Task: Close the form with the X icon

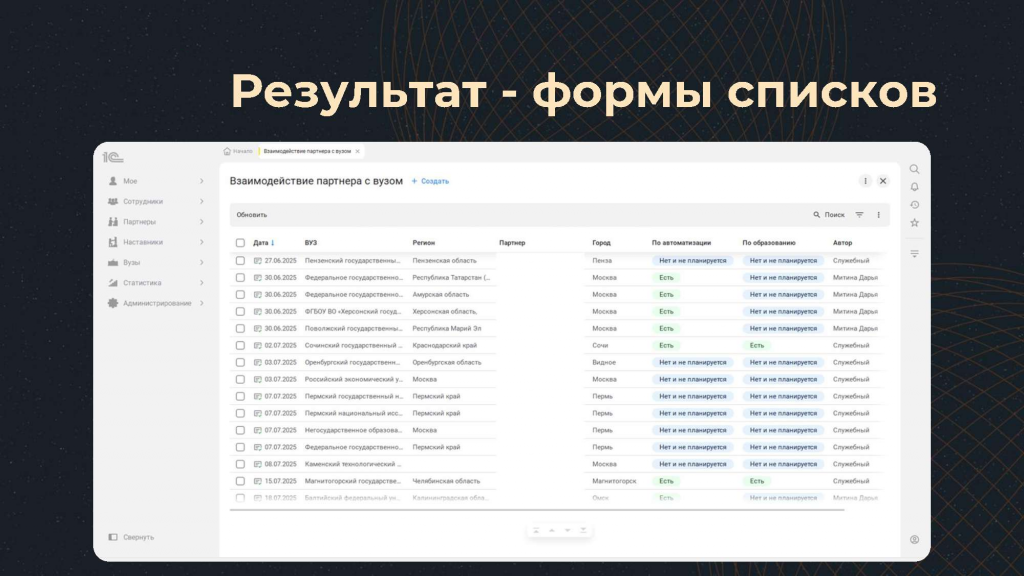Action: pos(883,181)
